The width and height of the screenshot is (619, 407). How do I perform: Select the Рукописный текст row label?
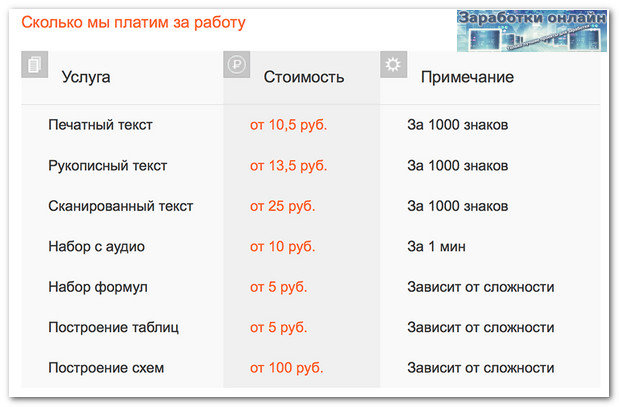click(x=108, y=166)
